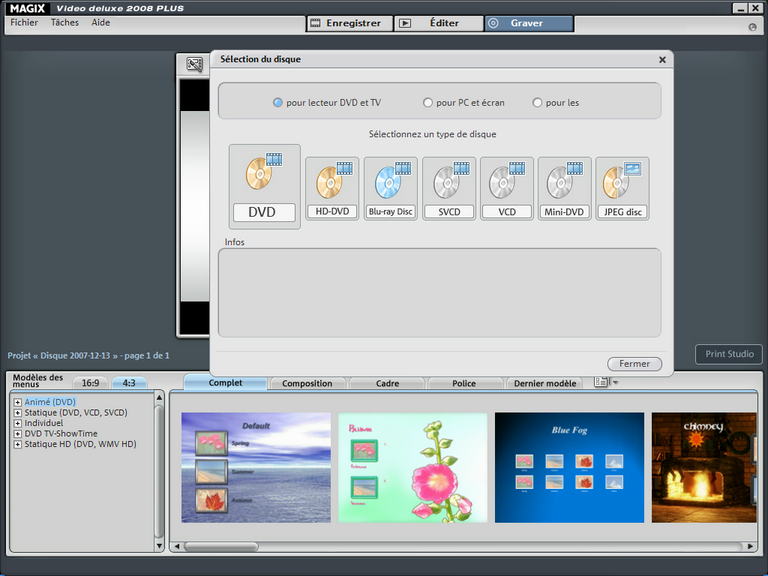Screen dimensions: 768x576
Task: Open the Tâches menu
Action: (65, 23)
